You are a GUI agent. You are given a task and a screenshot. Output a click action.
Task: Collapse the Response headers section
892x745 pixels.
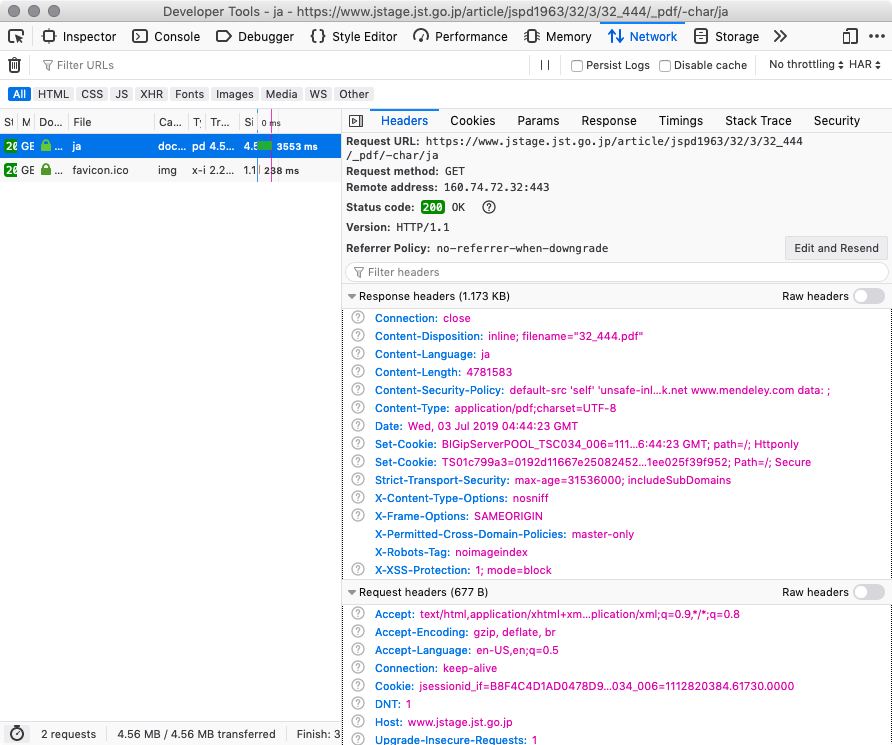[x=352, y=297]
